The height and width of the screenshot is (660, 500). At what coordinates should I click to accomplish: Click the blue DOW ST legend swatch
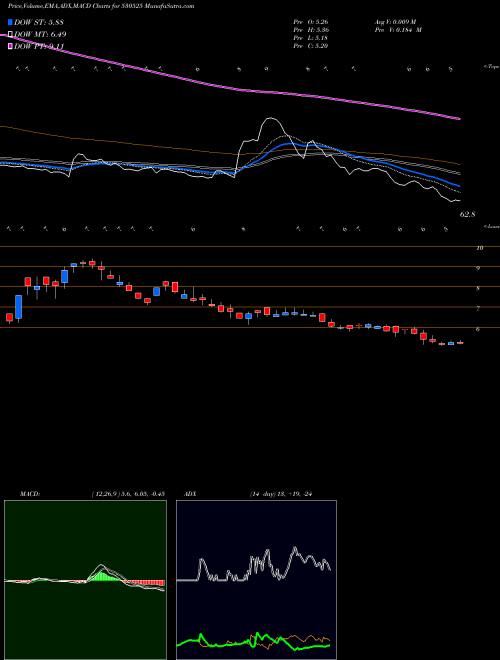[x=10, y=22]
